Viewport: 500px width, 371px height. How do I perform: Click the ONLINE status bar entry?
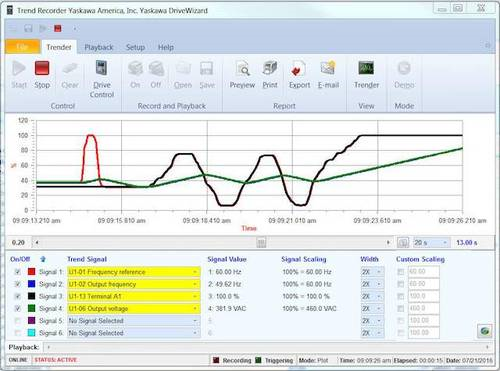18,360
